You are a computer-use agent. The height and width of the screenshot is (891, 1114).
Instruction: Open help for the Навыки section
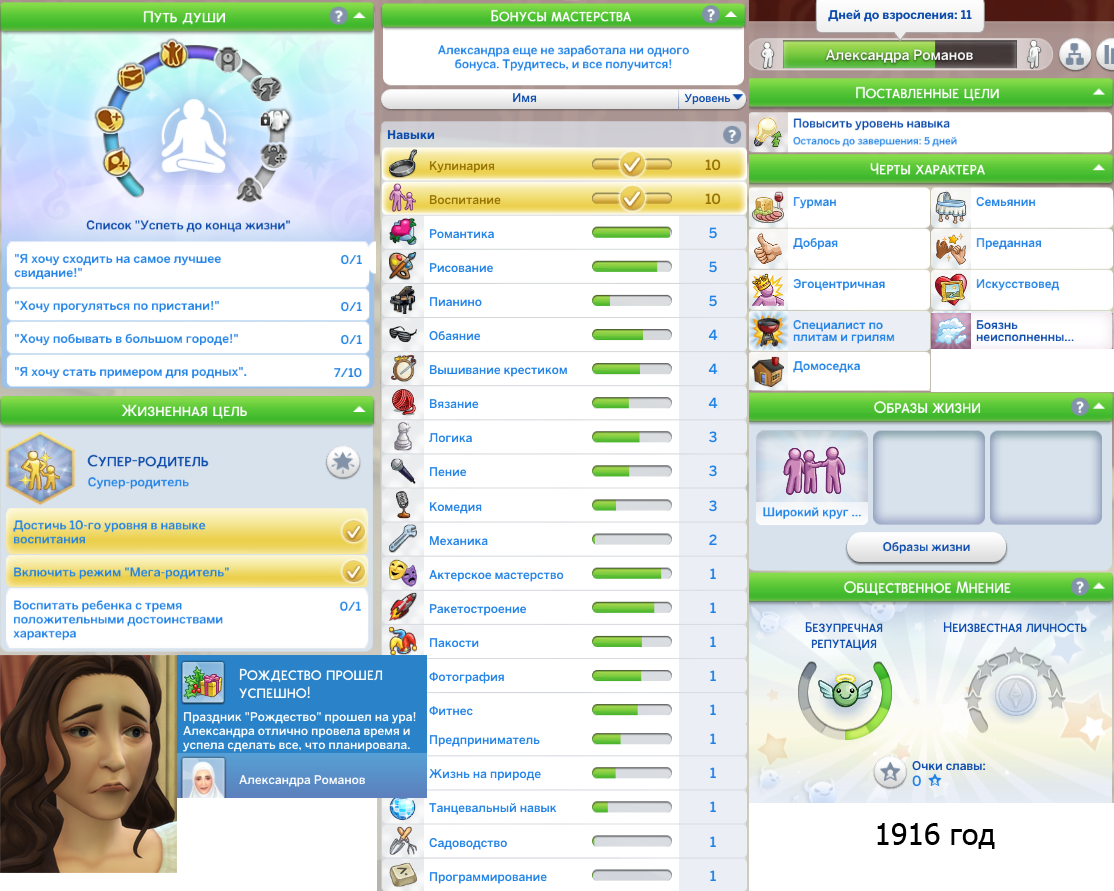tap(731, 135)
